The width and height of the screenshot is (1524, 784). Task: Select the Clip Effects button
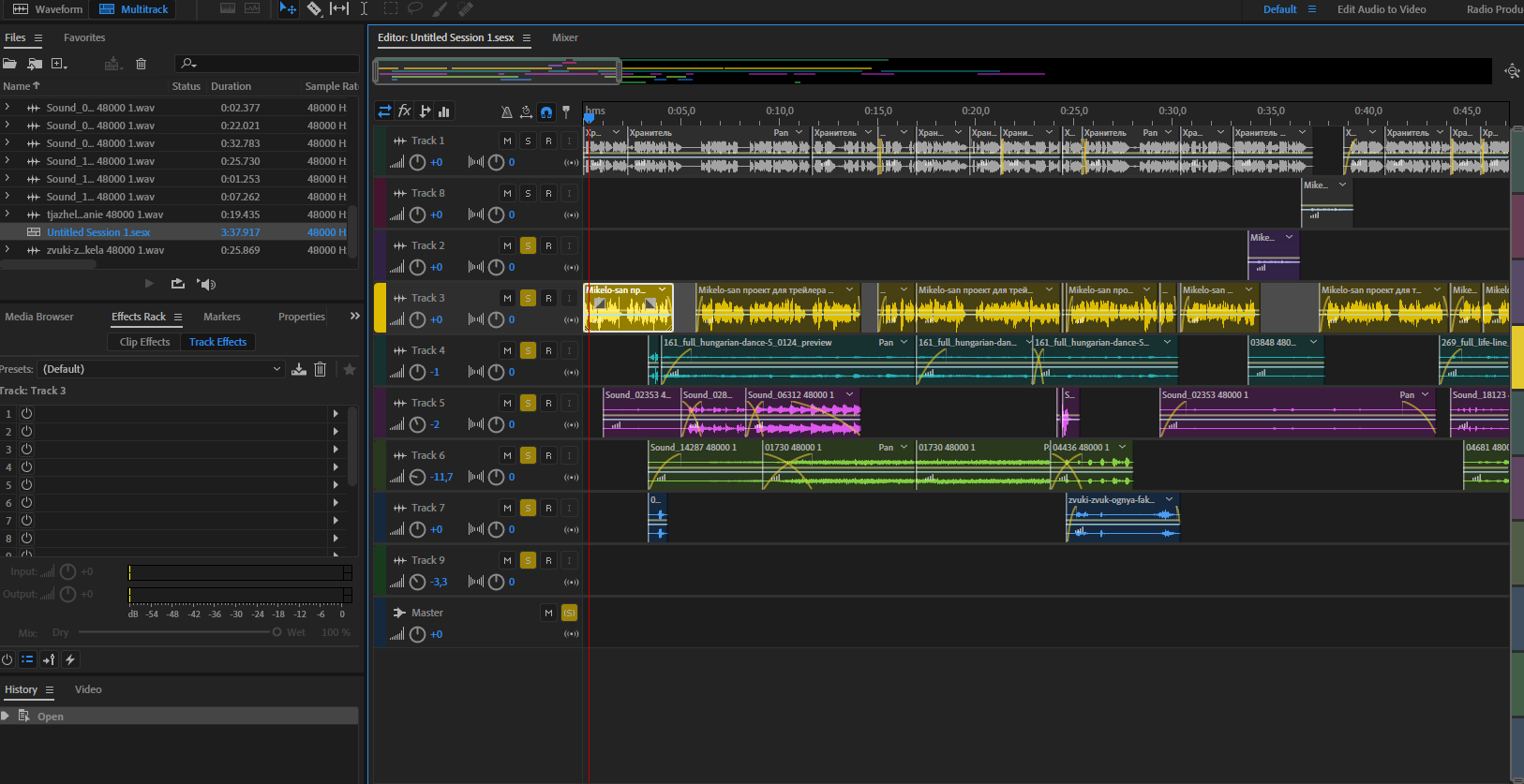pos(144,342)
